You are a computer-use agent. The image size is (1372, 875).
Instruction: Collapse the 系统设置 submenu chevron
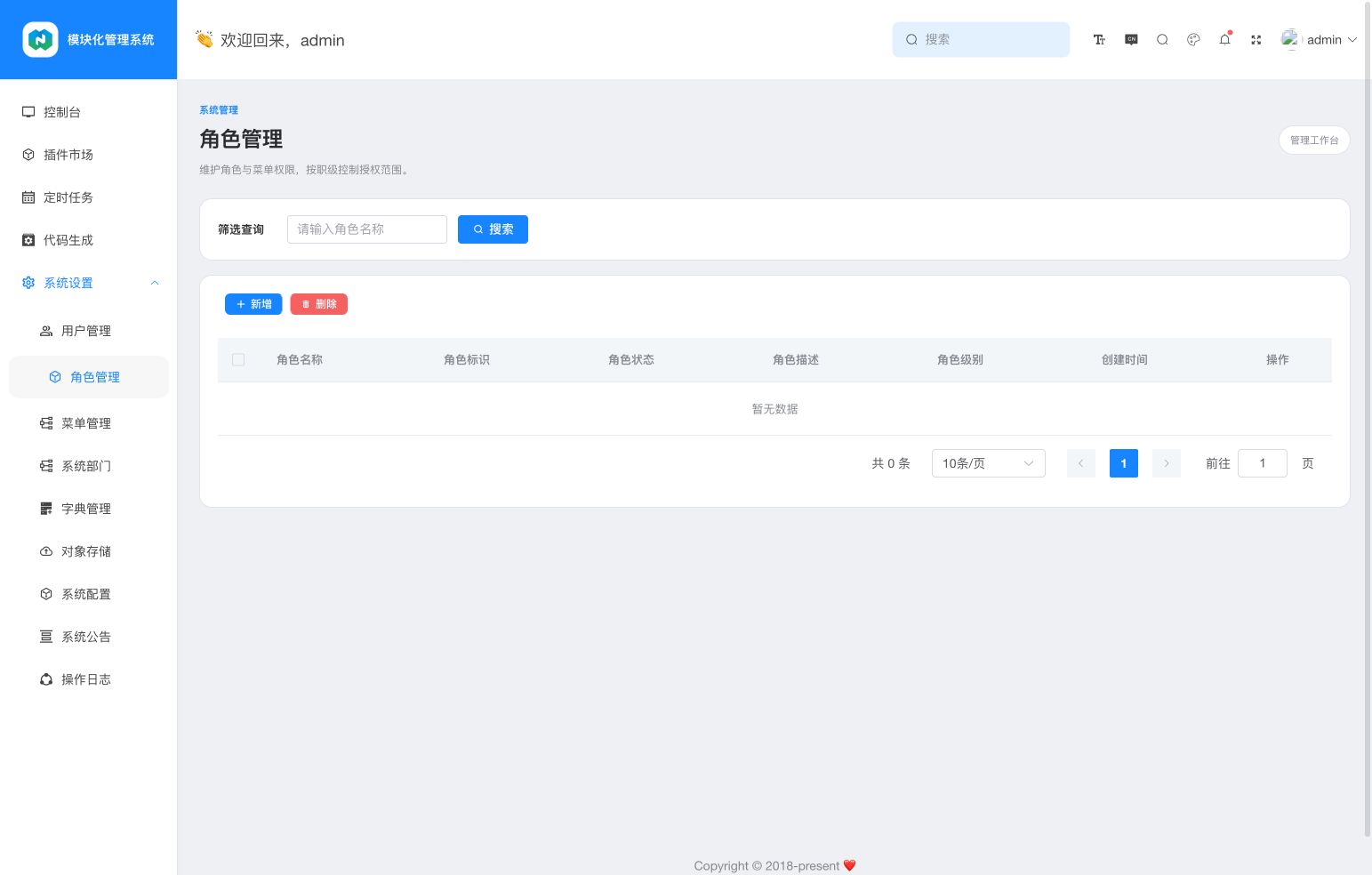tap(155, 283)
